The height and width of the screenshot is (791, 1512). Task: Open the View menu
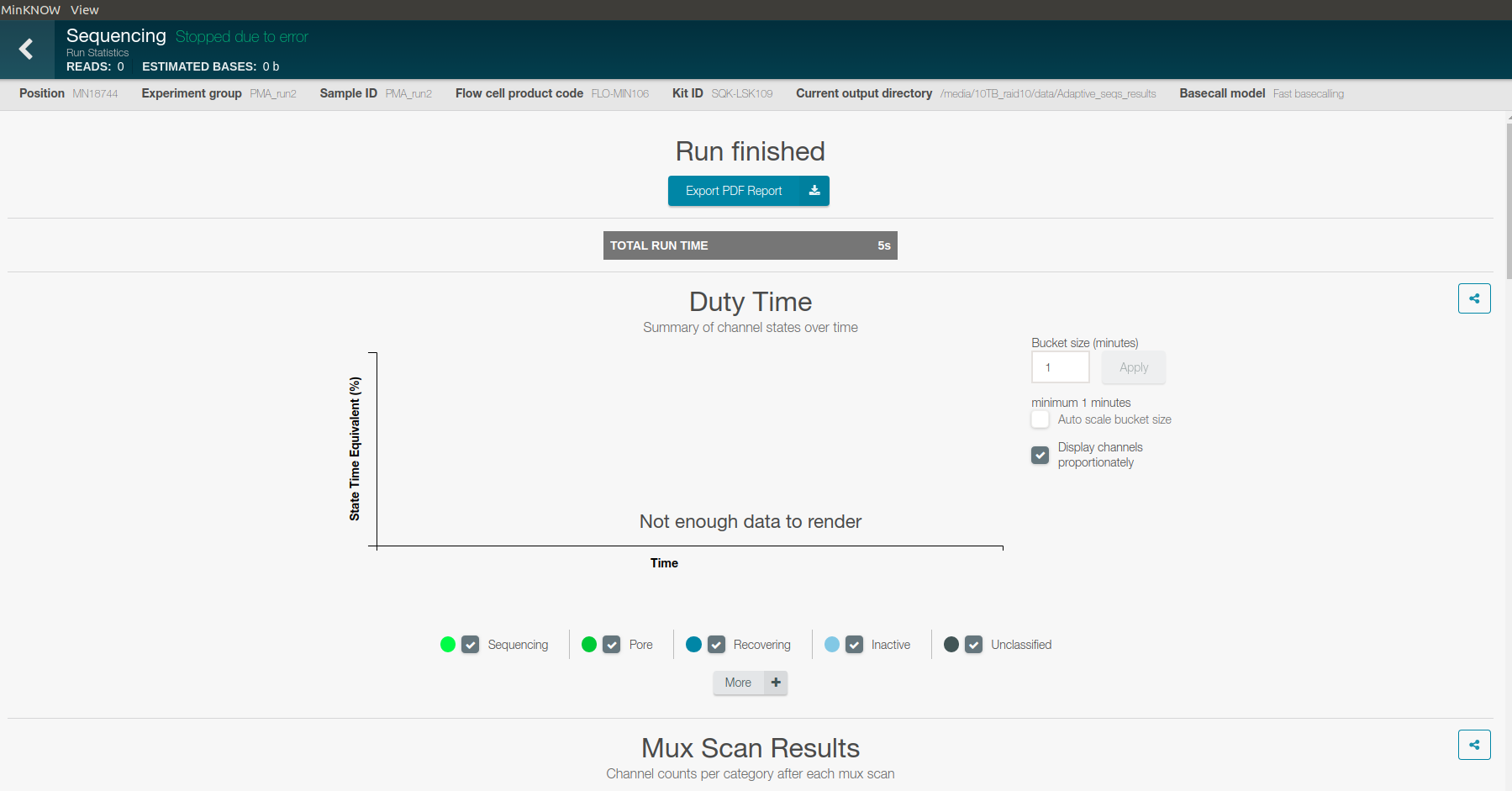click(x=84, y=9)
